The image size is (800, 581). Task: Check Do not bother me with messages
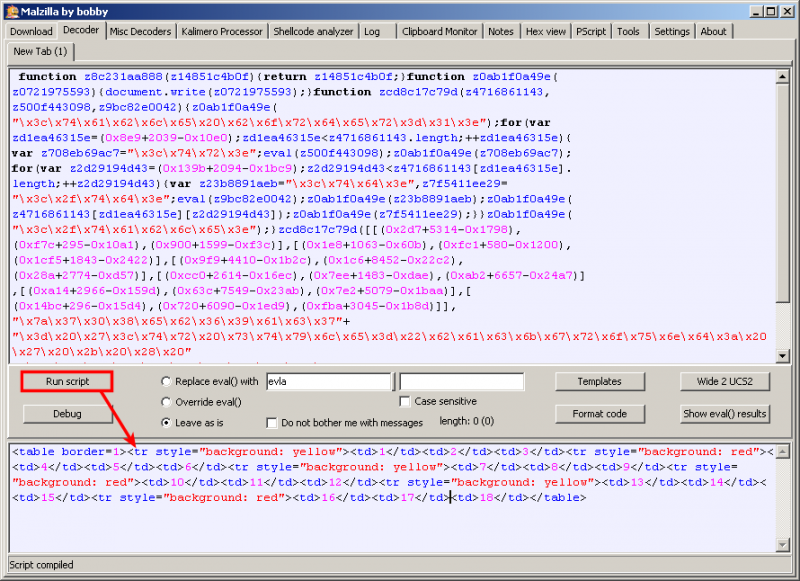tap(272, 422)
